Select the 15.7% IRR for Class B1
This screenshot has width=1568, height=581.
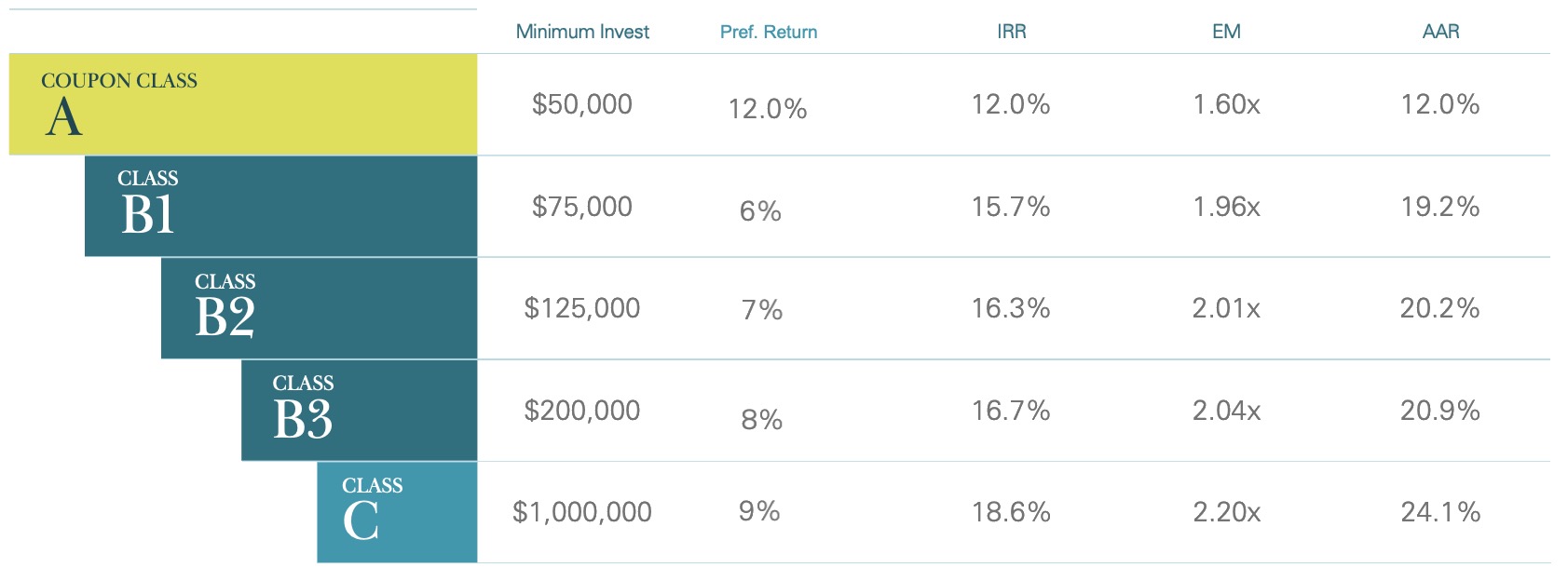(1011, 207)
